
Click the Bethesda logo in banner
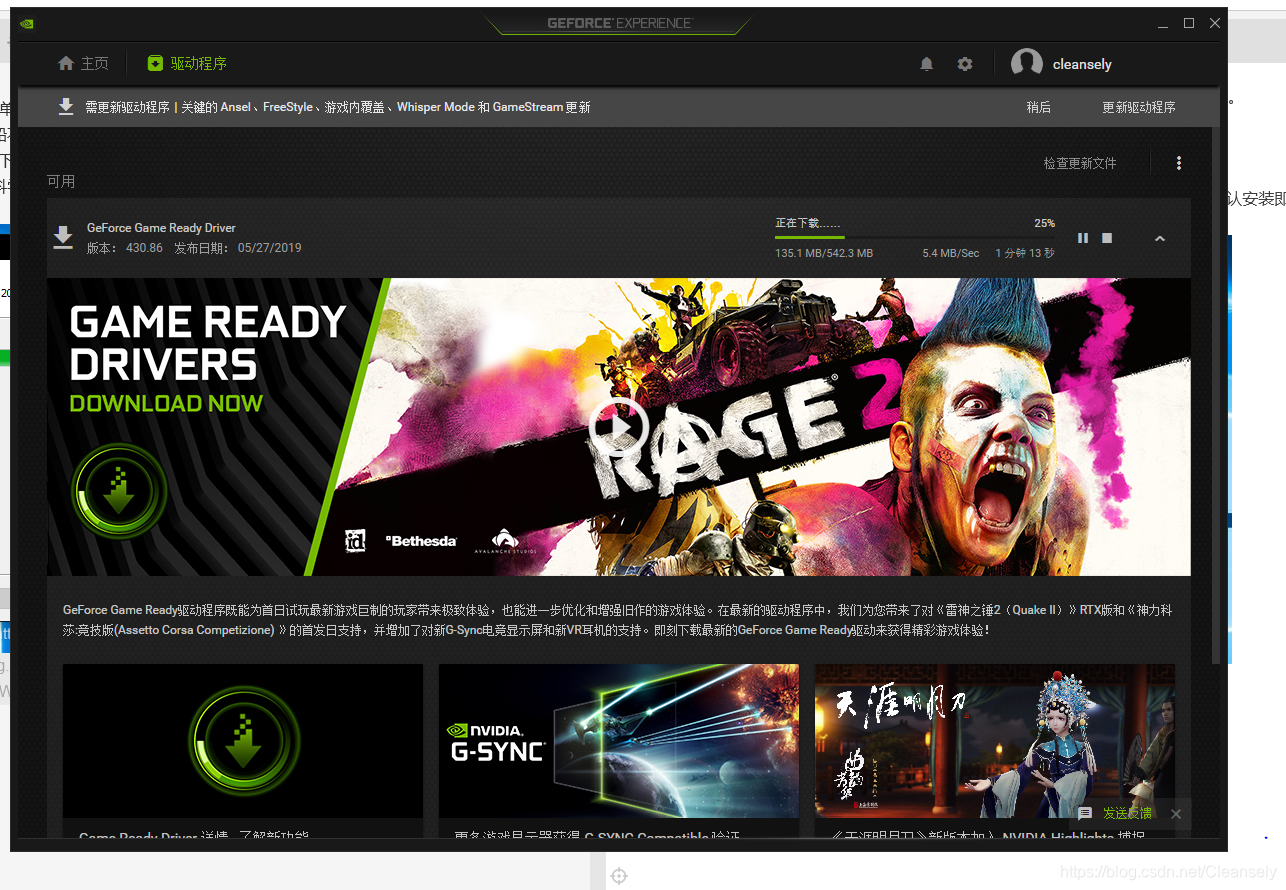tap(421, 541)
